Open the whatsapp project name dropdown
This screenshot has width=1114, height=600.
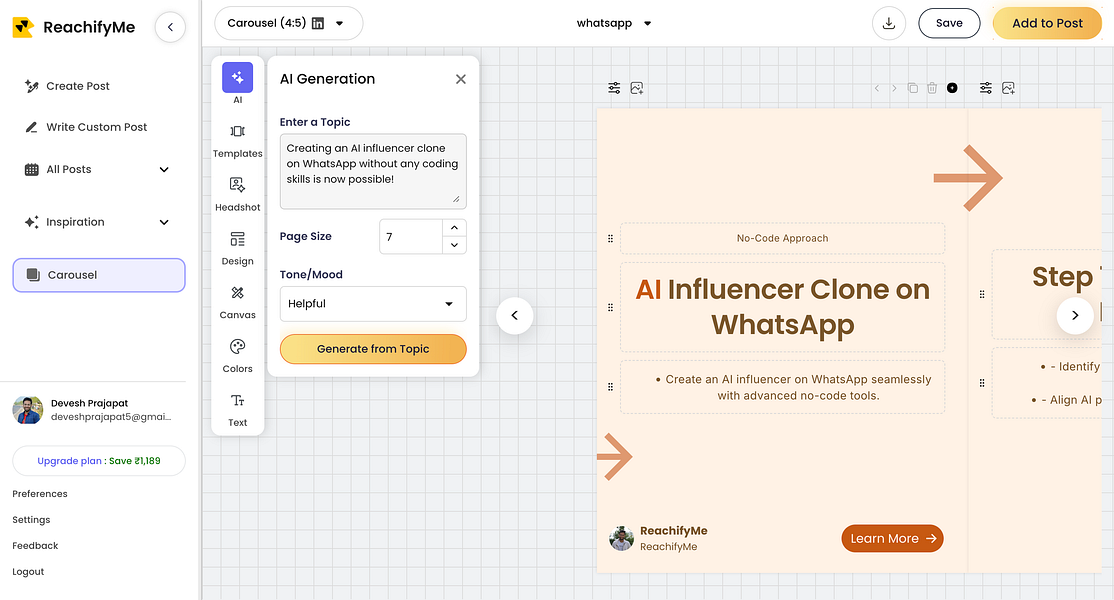(x=614, y=23)
